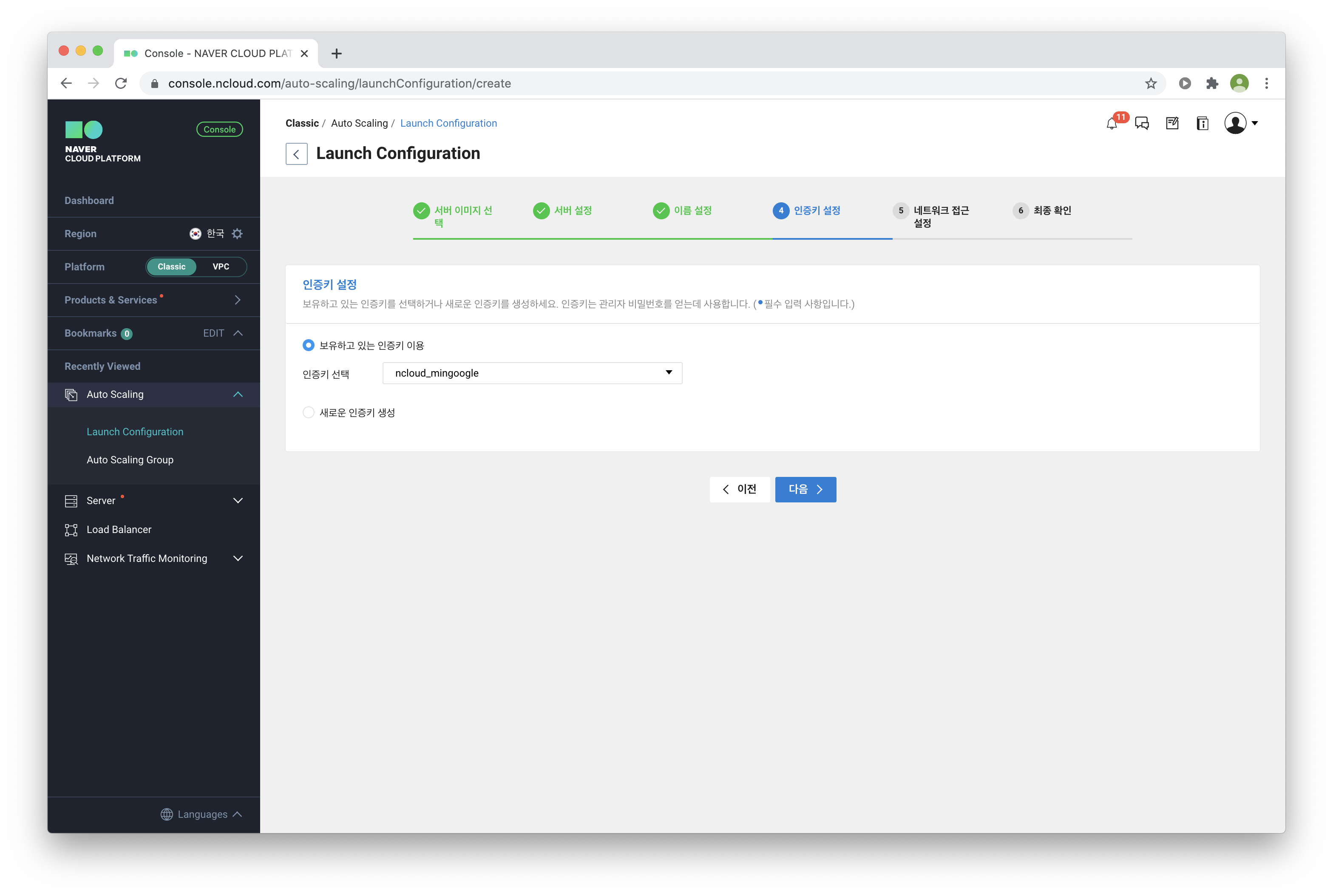Expand the Server menu chevron
This screenshot has width=1333, height=896.
(238, 501)
